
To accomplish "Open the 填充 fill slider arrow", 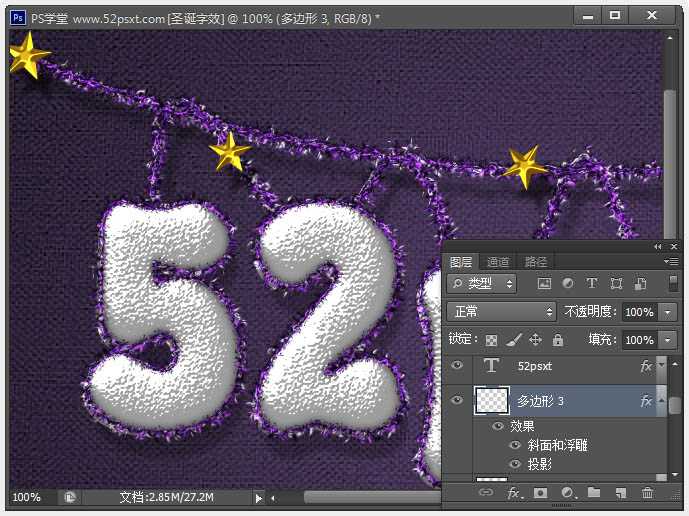I will pyautogui.click(x=667, y=340).
